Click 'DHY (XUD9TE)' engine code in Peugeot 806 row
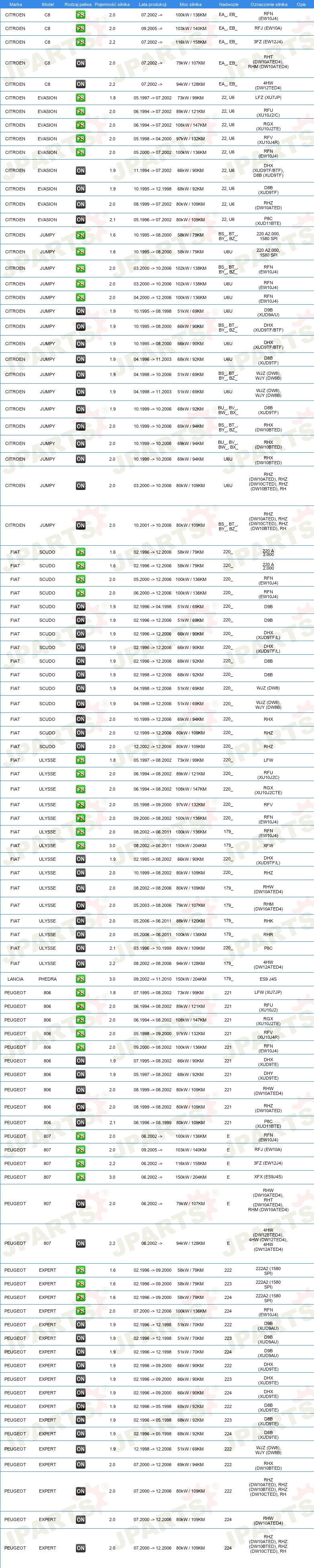 click(268, 1074)
